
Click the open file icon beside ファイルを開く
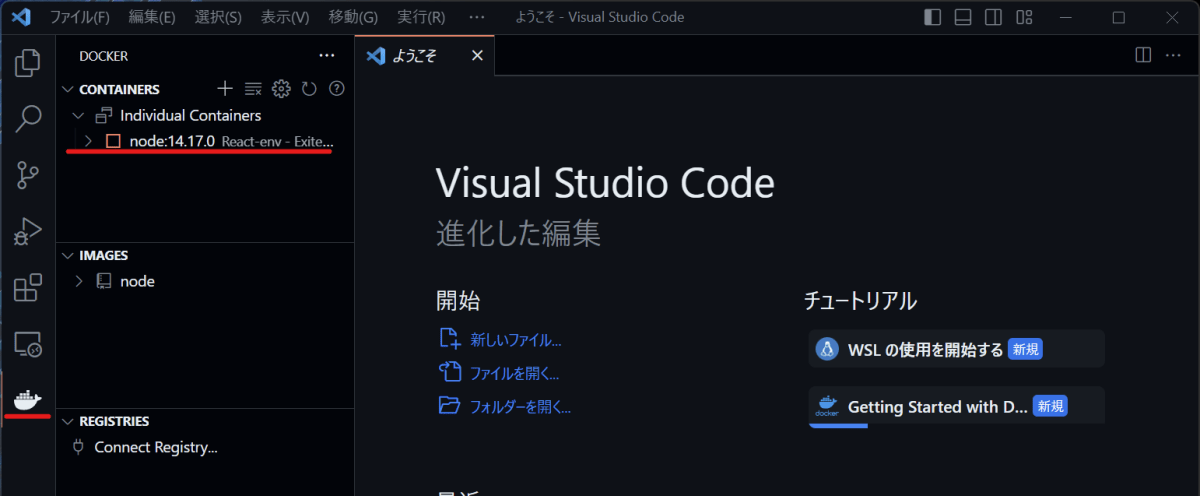(x=450, y=373)
